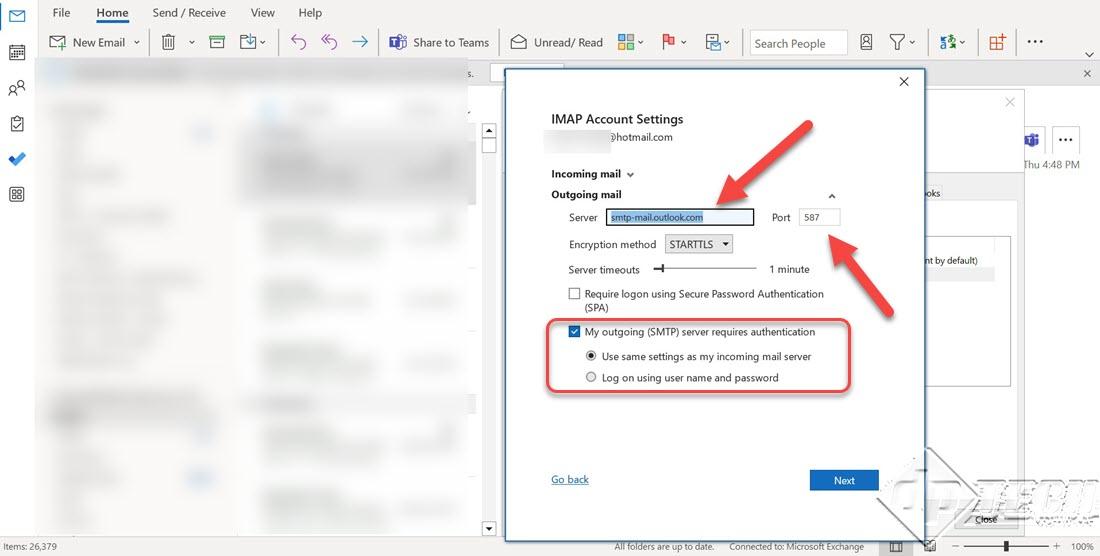Image resolution: width=1100 pixels, height=556 pixels.
Task: Expand the Delete options dropdown arrow
Action: click(192, 43)
